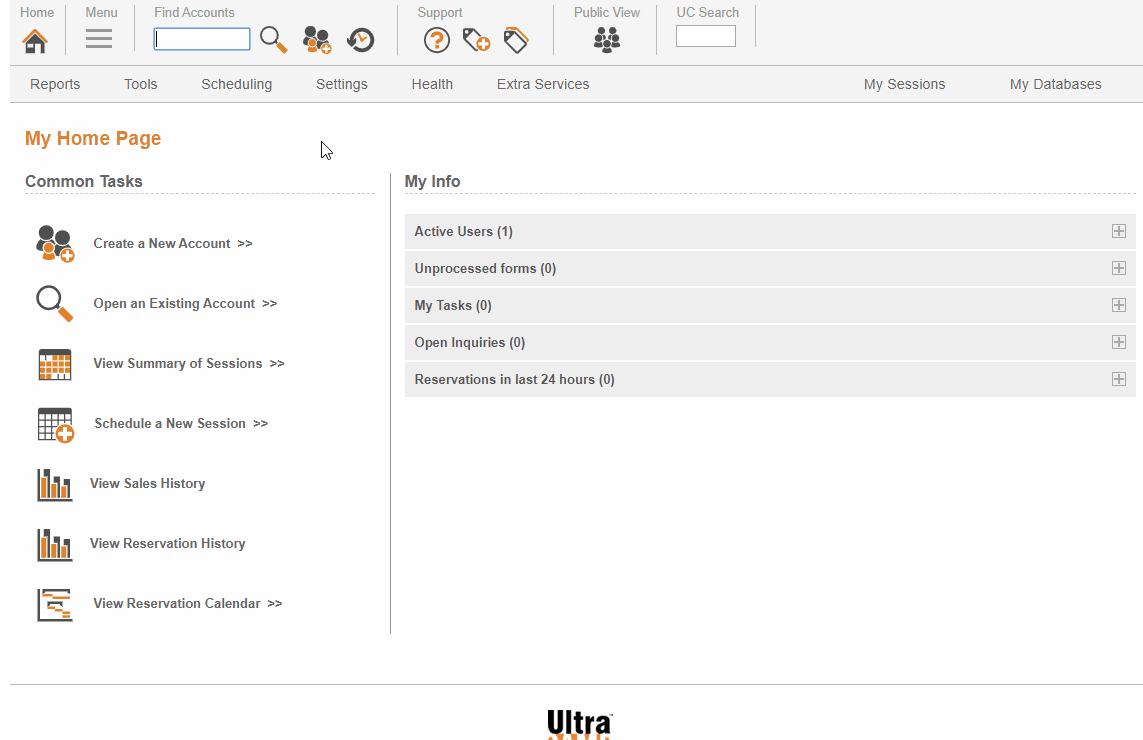This screenshot has height=740, width=1143.
Task: Click the Find Accounts magnifier icon
Action: [273, 39]
